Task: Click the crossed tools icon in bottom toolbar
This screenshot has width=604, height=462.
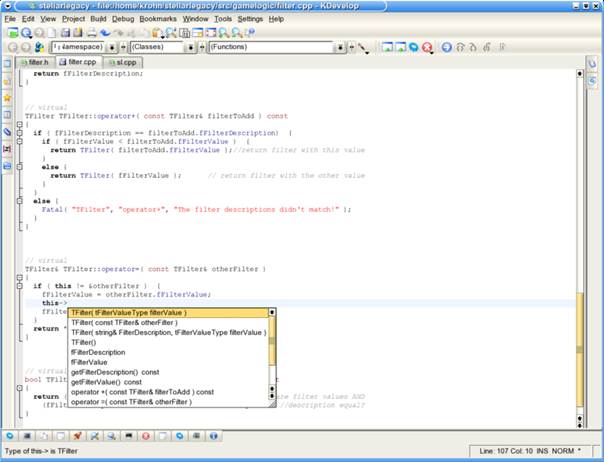Action: pos(94,436)
